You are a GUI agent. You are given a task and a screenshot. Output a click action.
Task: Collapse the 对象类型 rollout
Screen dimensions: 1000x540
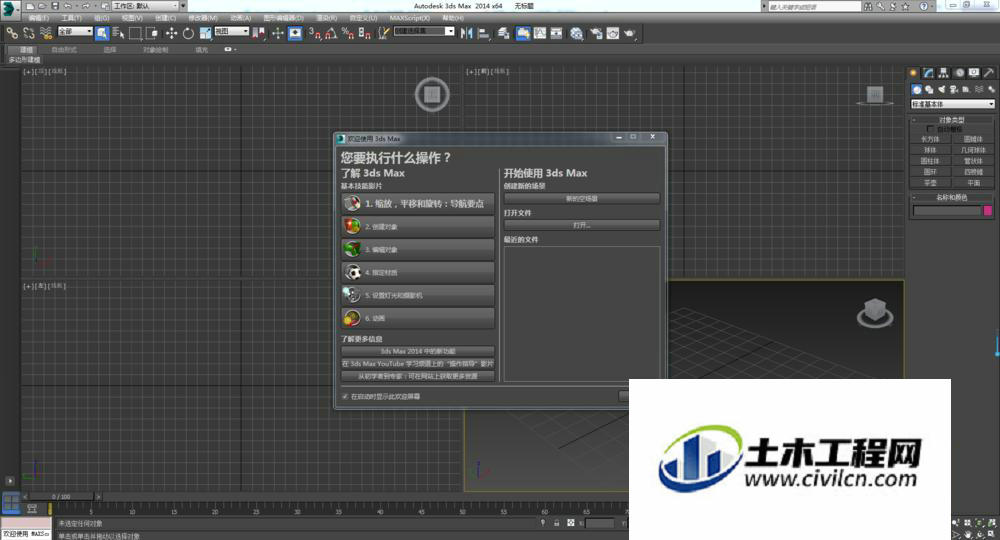[x=952, y=120]
